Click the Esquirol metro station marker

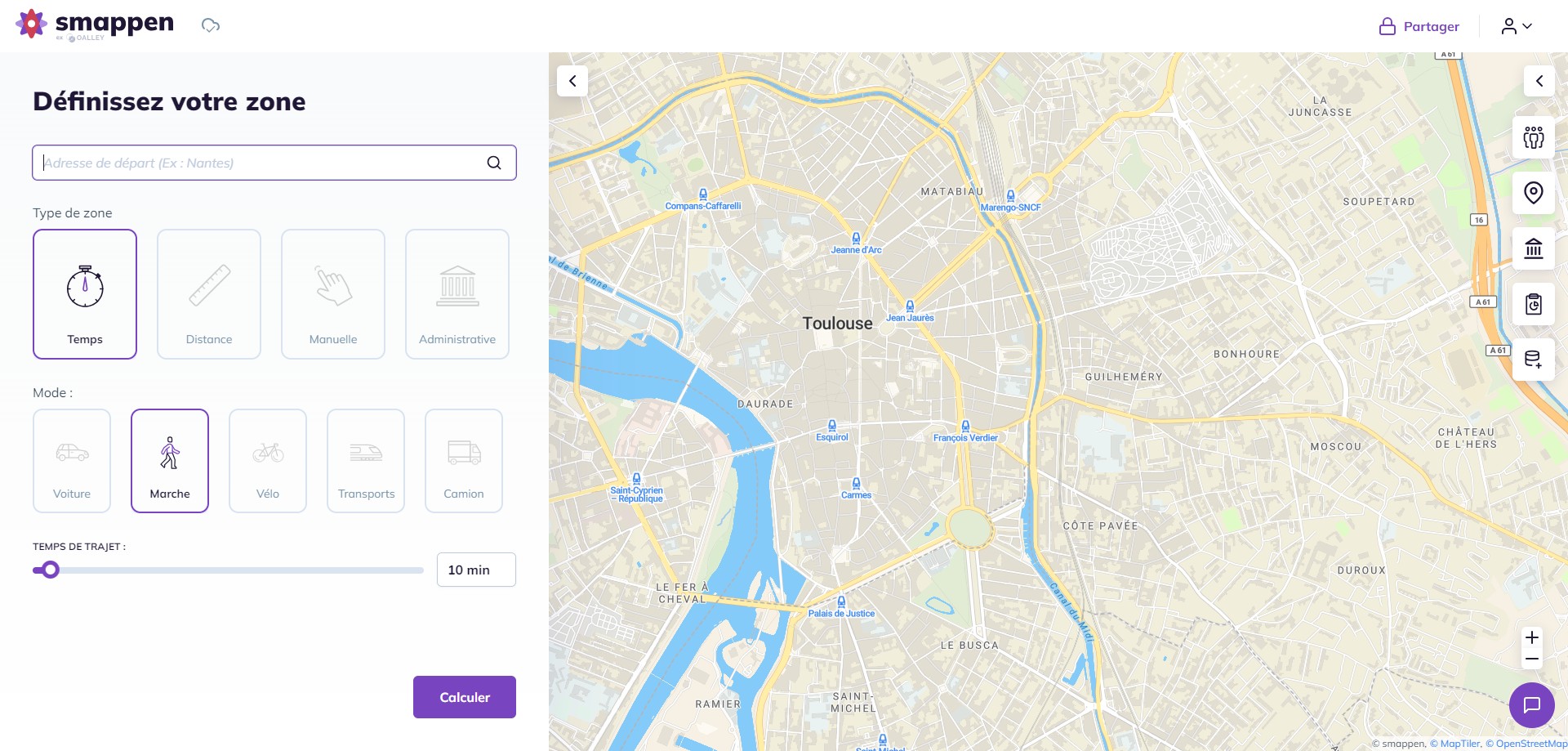point(832,426)
